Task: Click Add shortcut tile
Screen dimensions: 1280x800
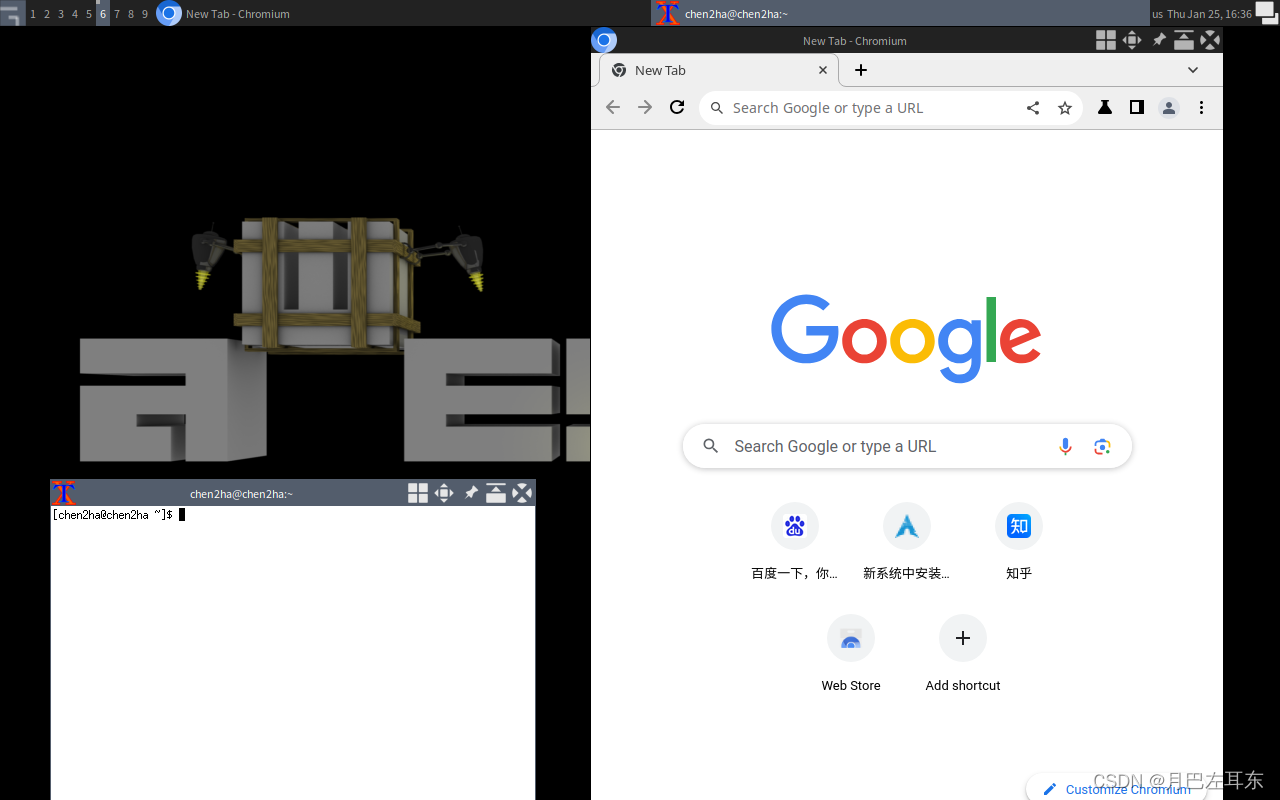Action: [x=963, y=654]
